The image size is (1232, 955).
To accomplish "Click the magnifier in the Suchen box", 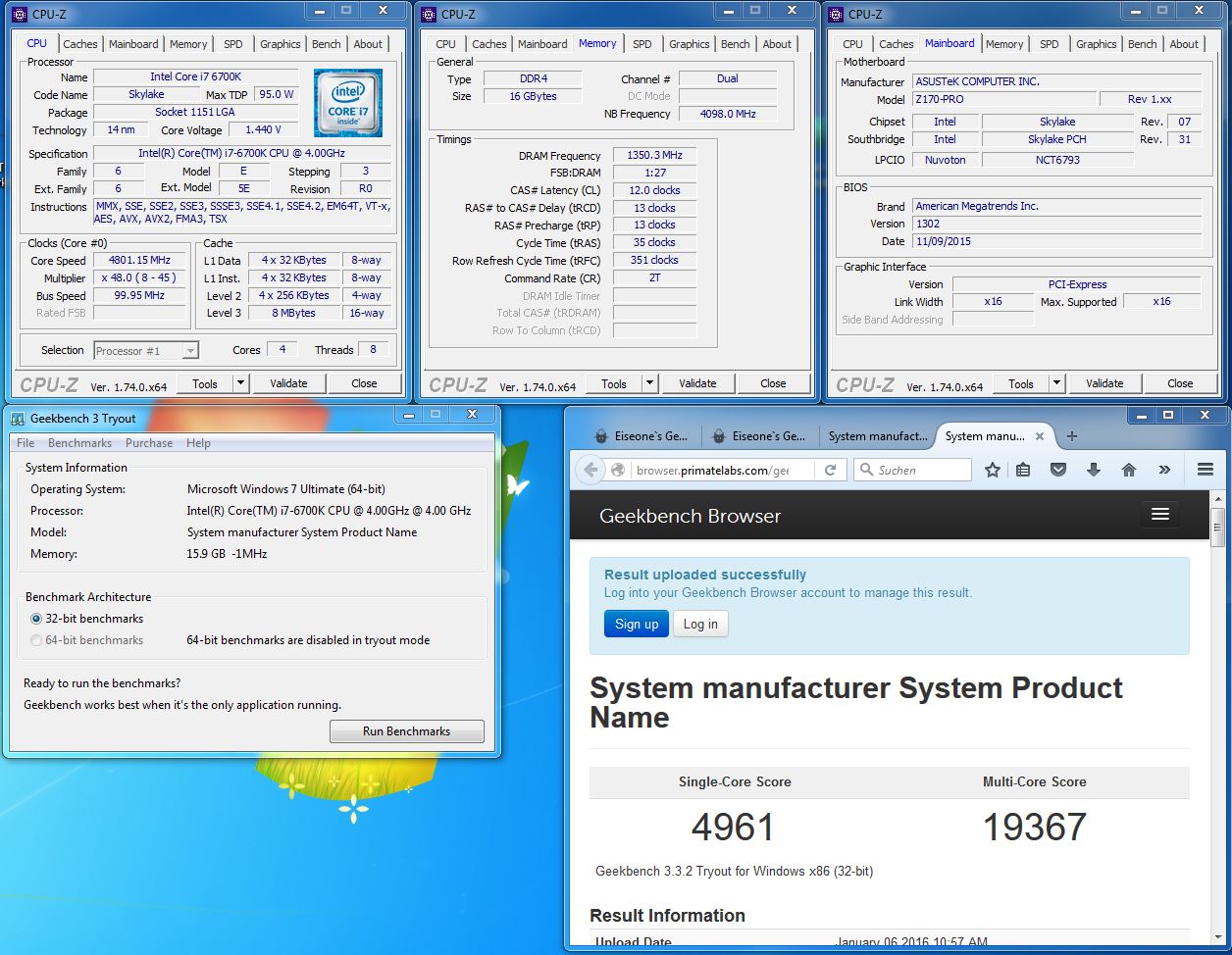I will click(x=866, y=470).
